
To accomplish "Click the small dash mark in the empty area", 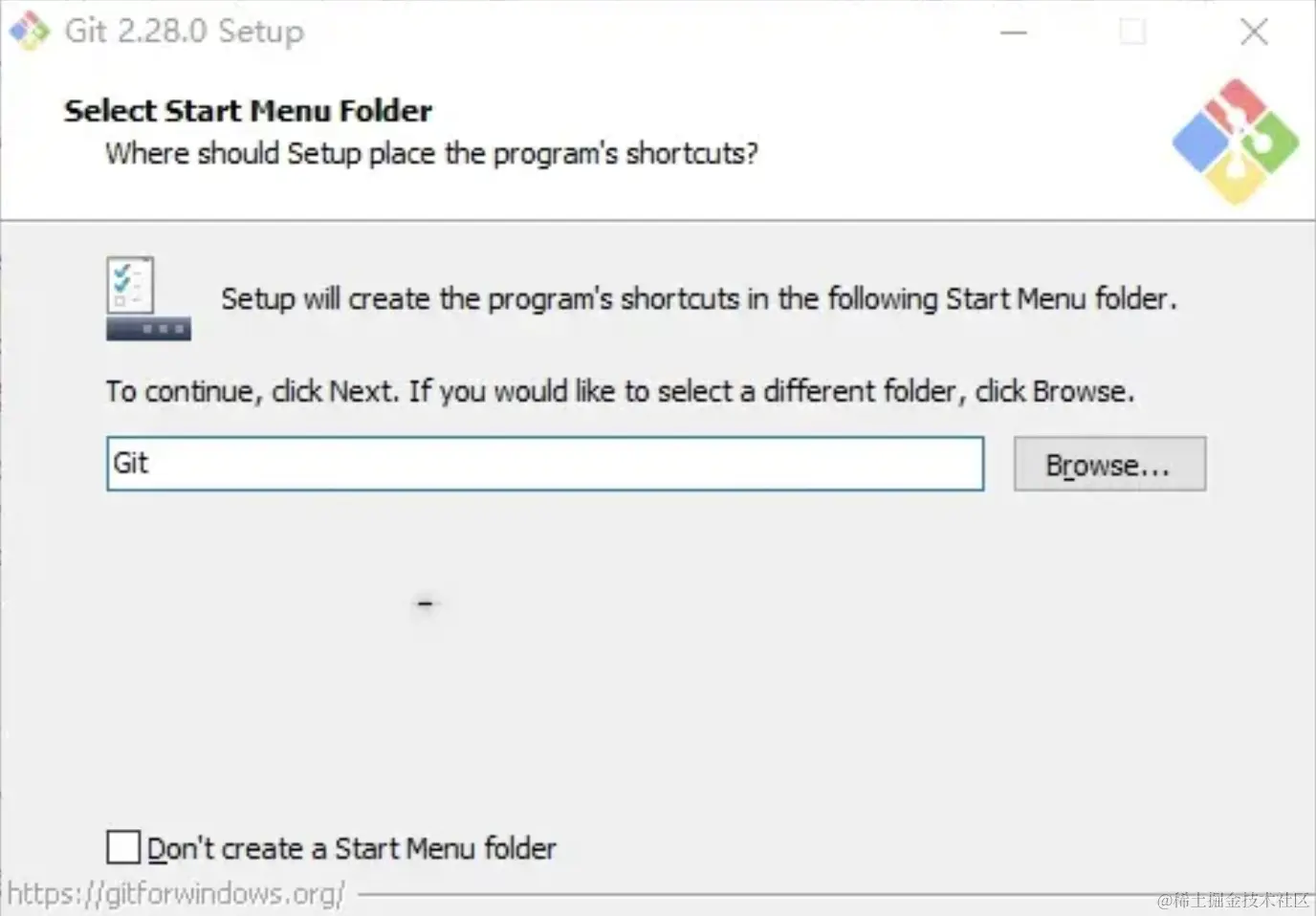I will pyautogui.click(x=426, y=603).
